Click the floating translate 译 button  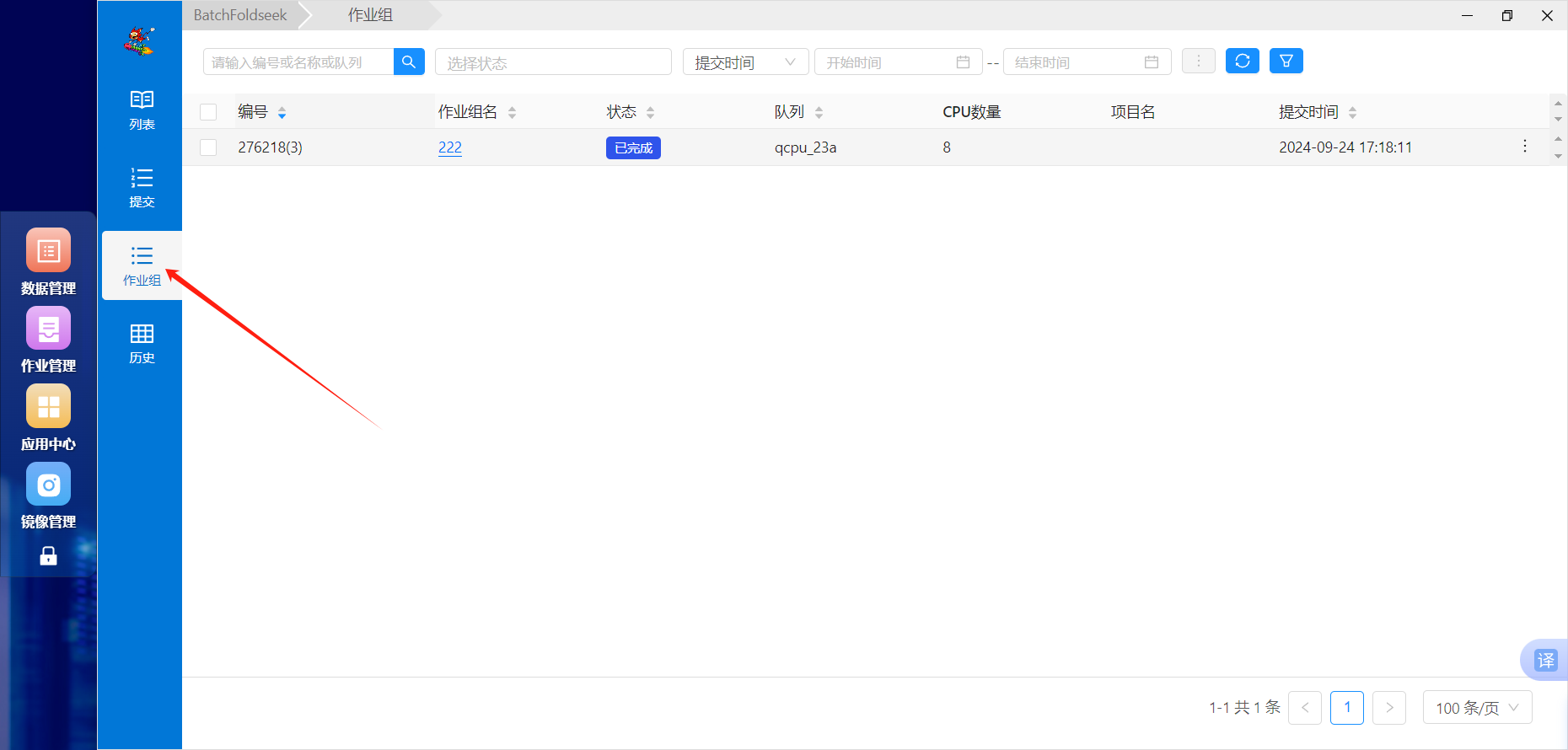click(1545, 660)
